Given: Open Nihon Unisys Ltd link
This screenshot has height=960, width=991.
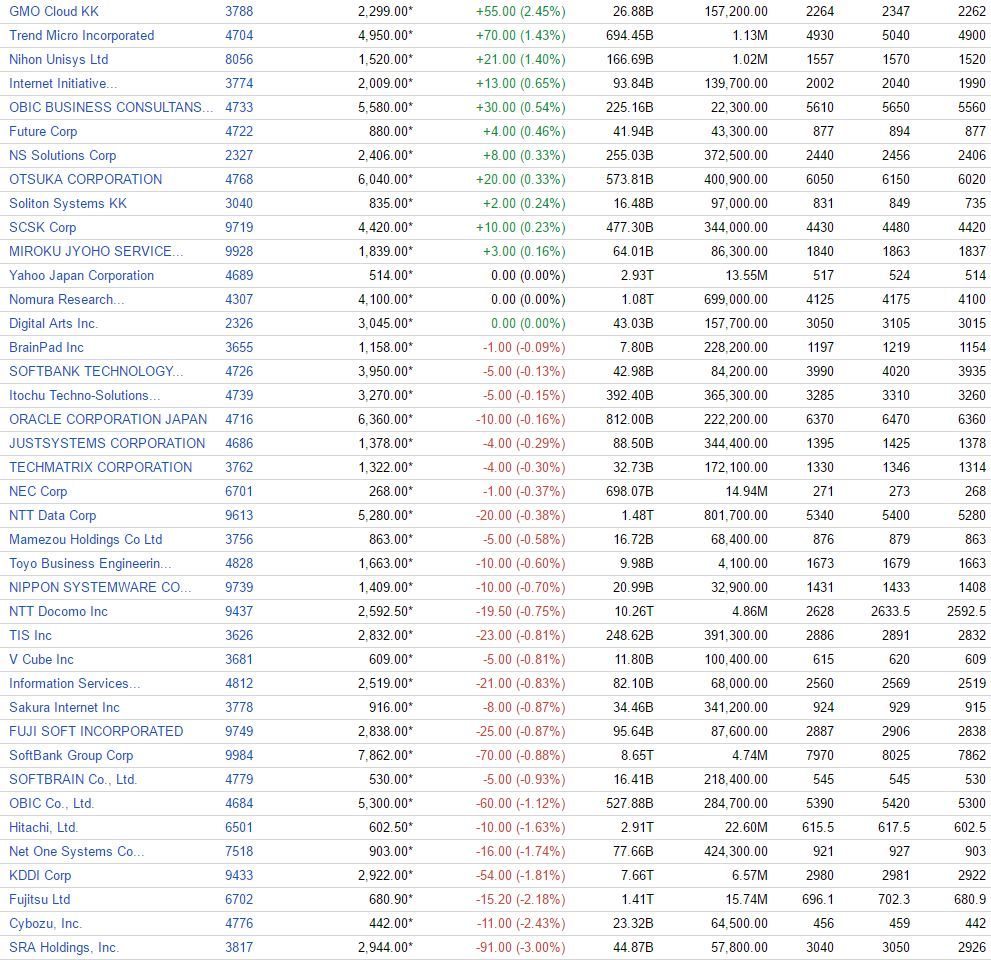Looking at the screenshot, I should click(x=59, y=59).
